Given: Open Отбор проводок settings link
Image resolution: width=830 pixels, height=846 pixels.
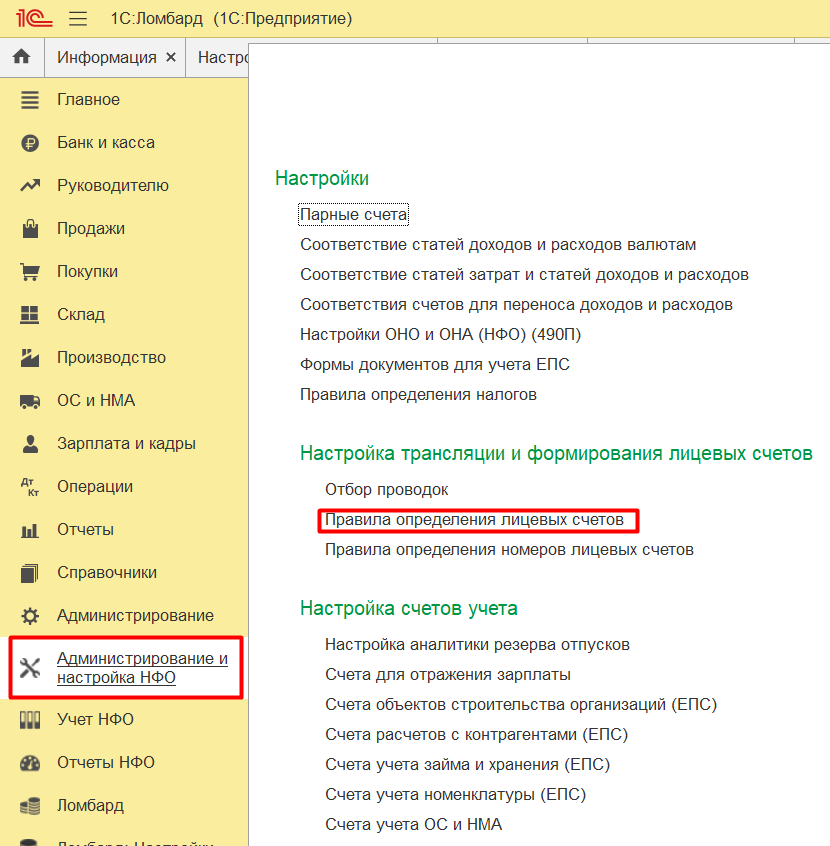Looking at the screenshot, I should point(386,490).
